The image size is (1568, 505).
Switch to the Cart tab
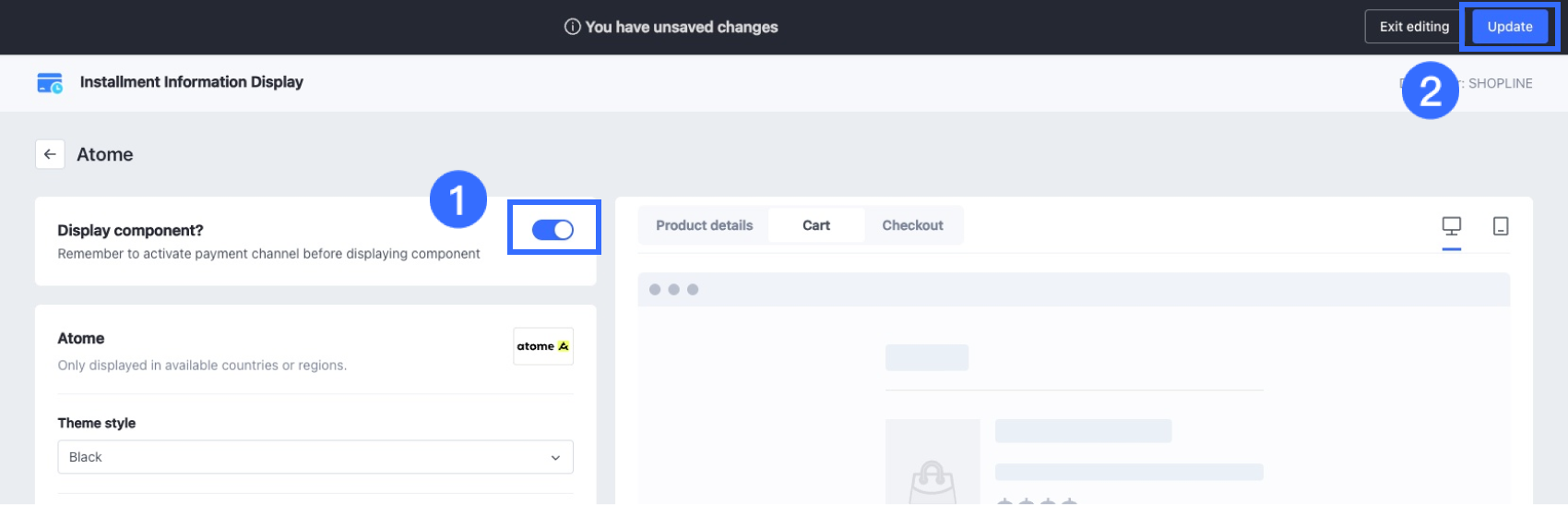816,225
